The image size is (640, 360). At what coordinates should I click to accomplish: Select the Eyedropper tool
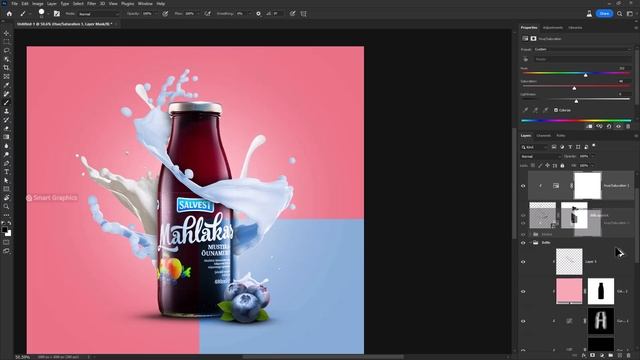tap(6, 85)
